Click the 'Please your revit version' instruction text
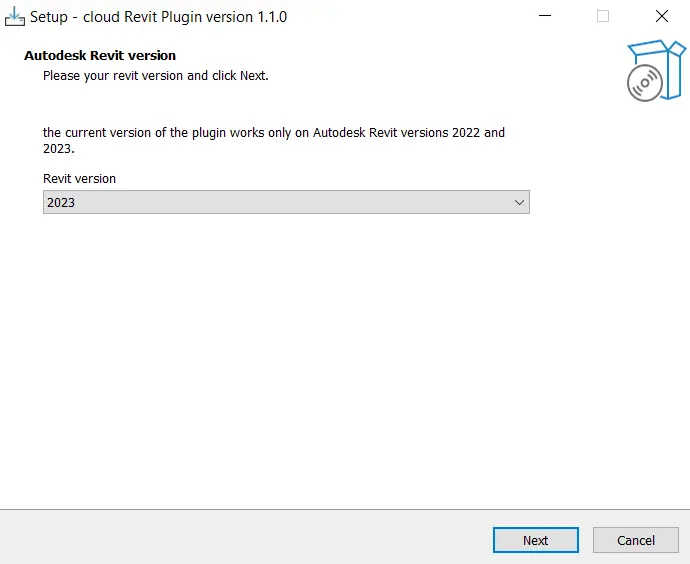Image resolution: width=690 pixels, height=564 pixels. [x=156, y=76]
